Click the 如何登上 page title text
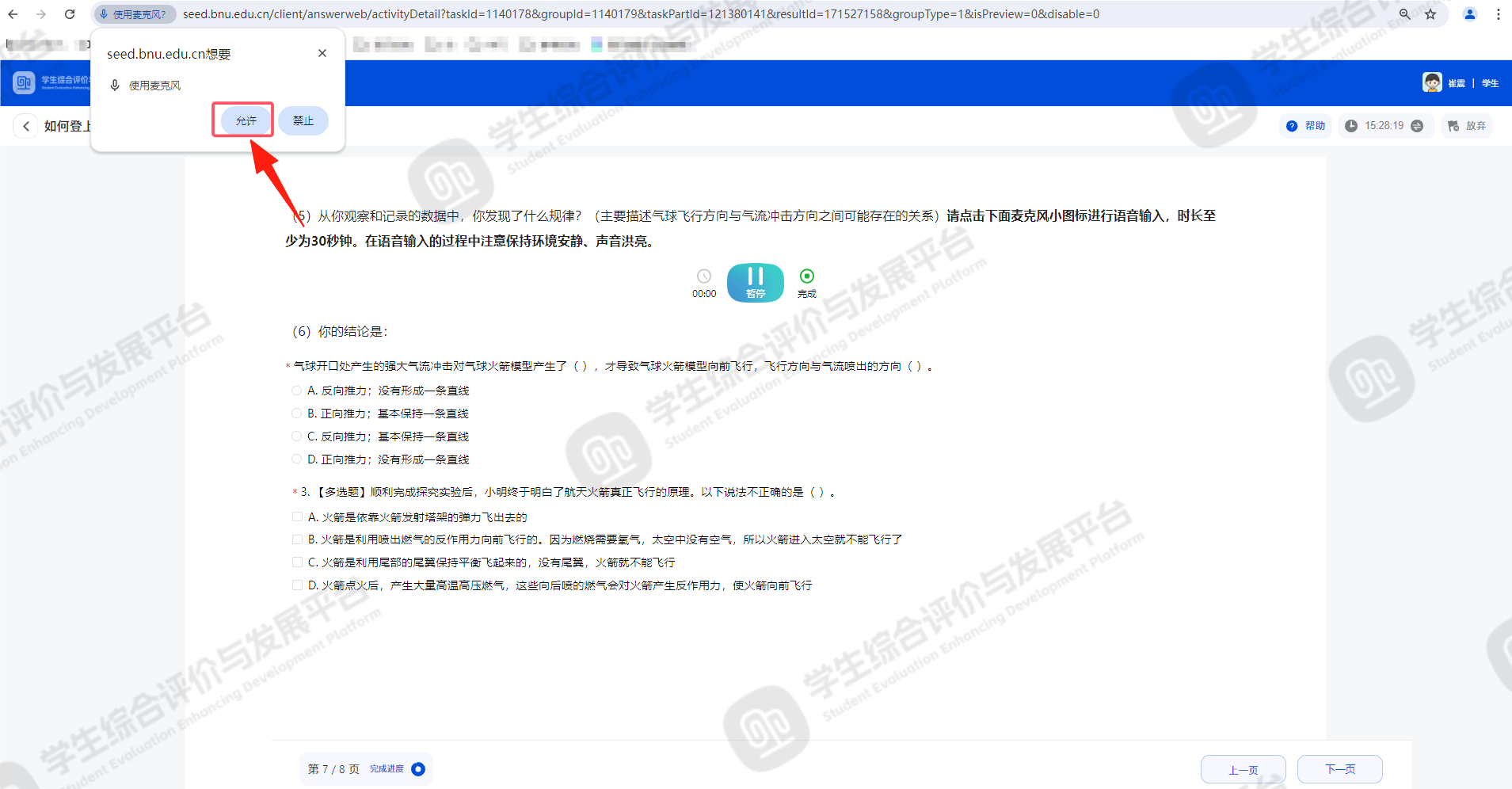Image resolution: width=1512 pixels, height=789 pixels. coord(68,126)
